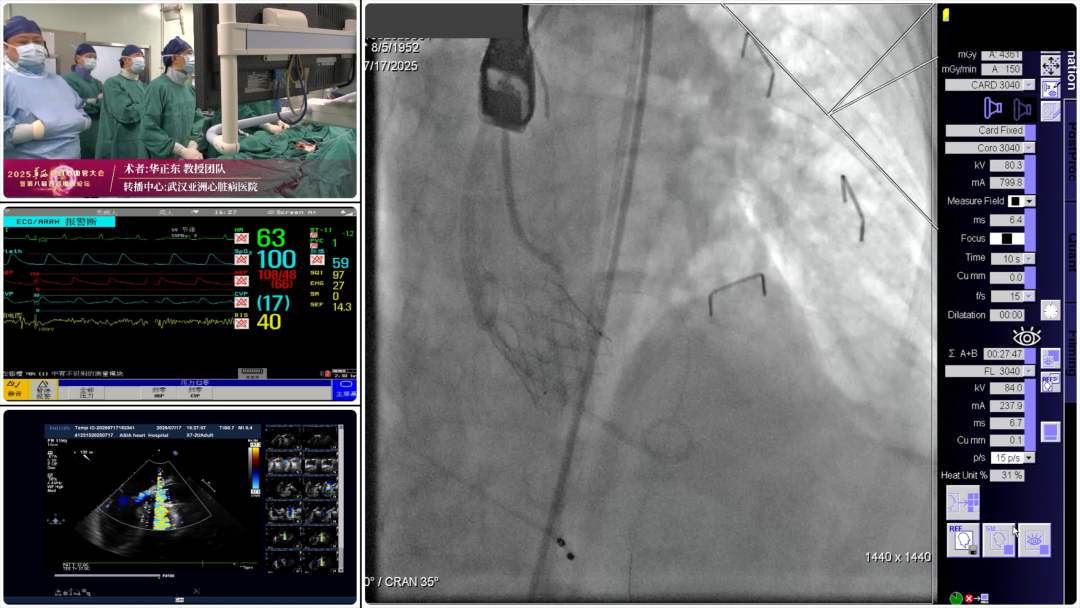Click the CRAN 35° angulation label
The height and width of the screenshot is (608, 1080).
tap(410, 582)
